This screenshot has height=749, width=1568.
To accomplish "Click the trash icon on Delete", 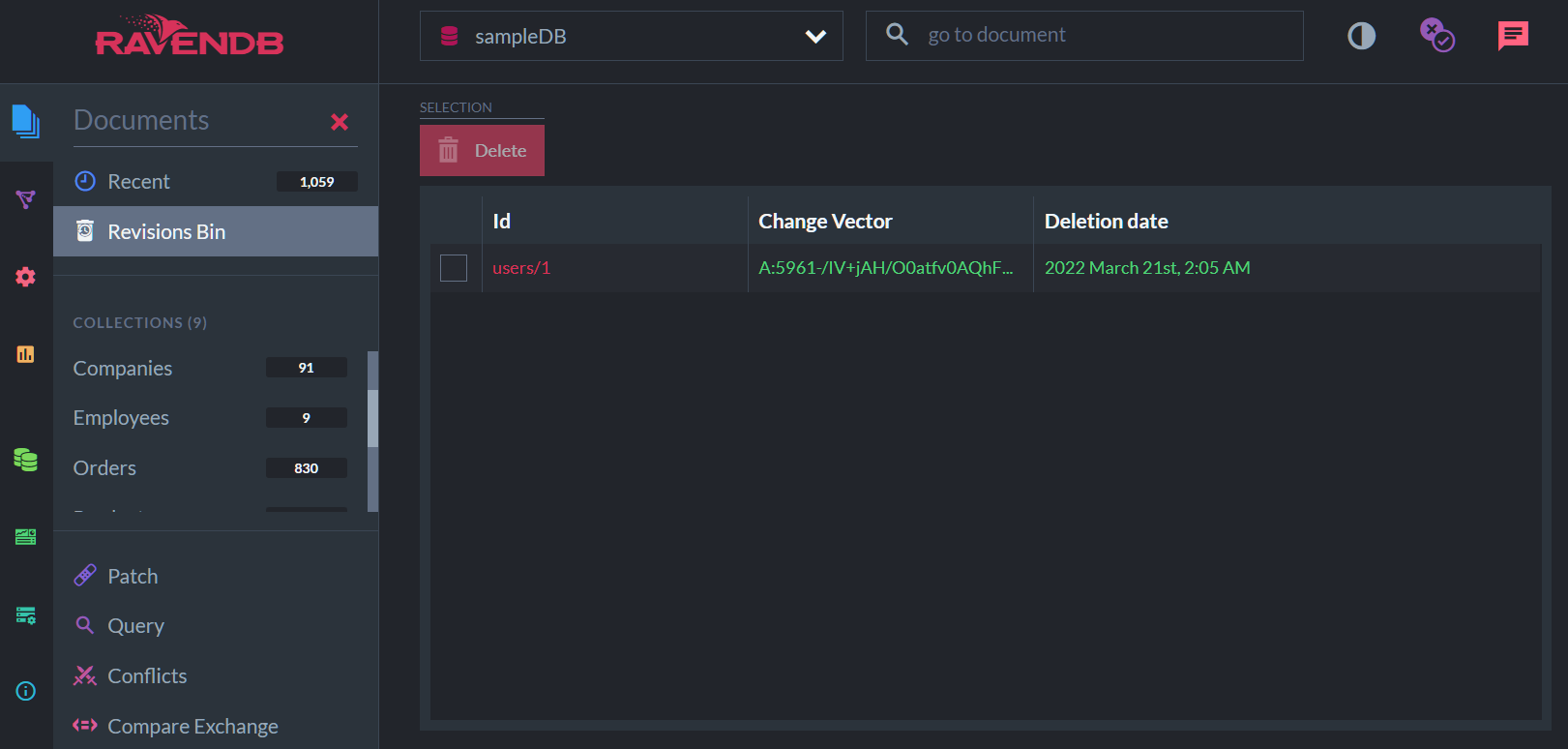I will pyautogui.click(x=448, y=150).
